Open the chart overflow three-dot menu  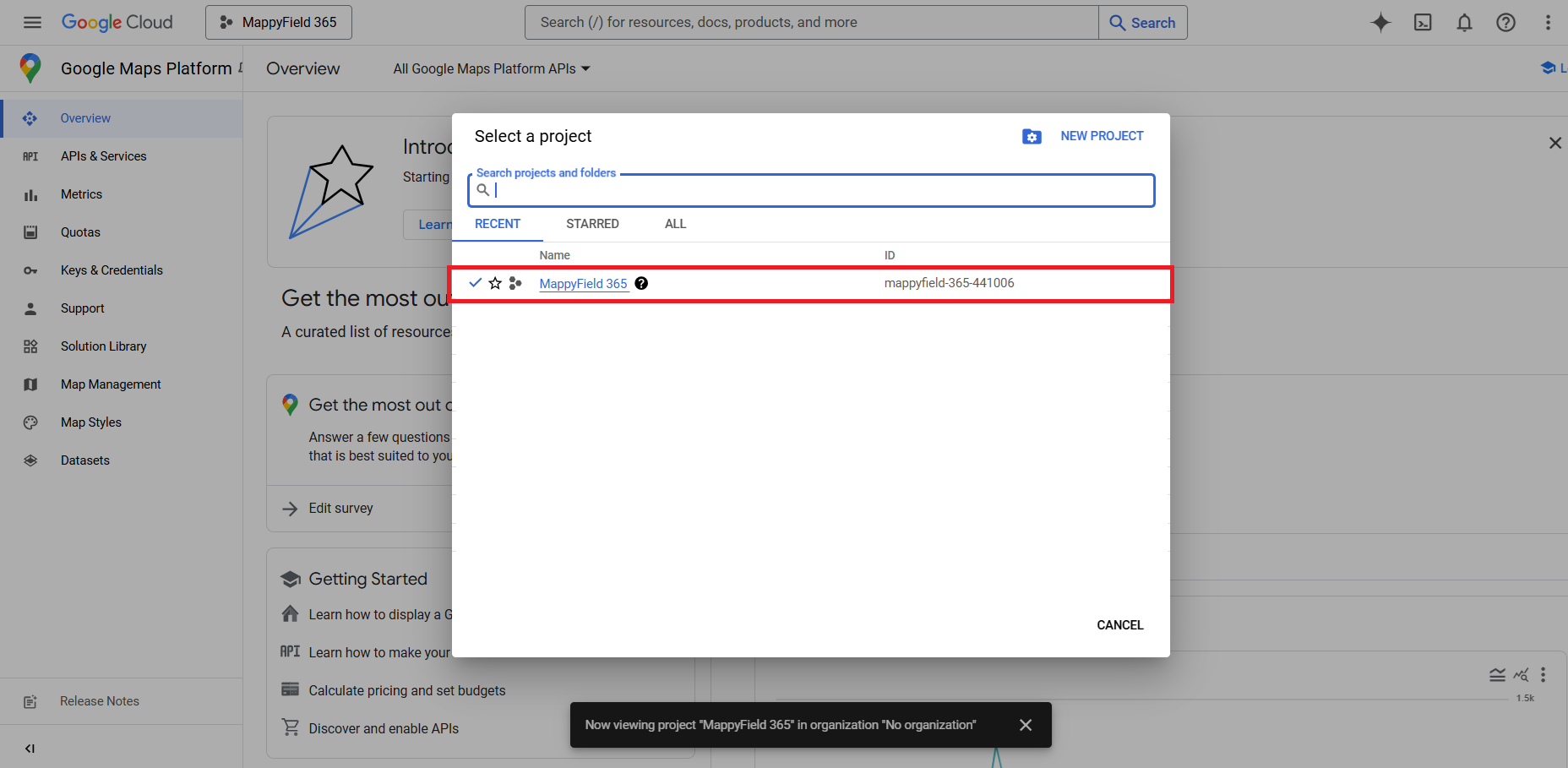point(1543,674)
